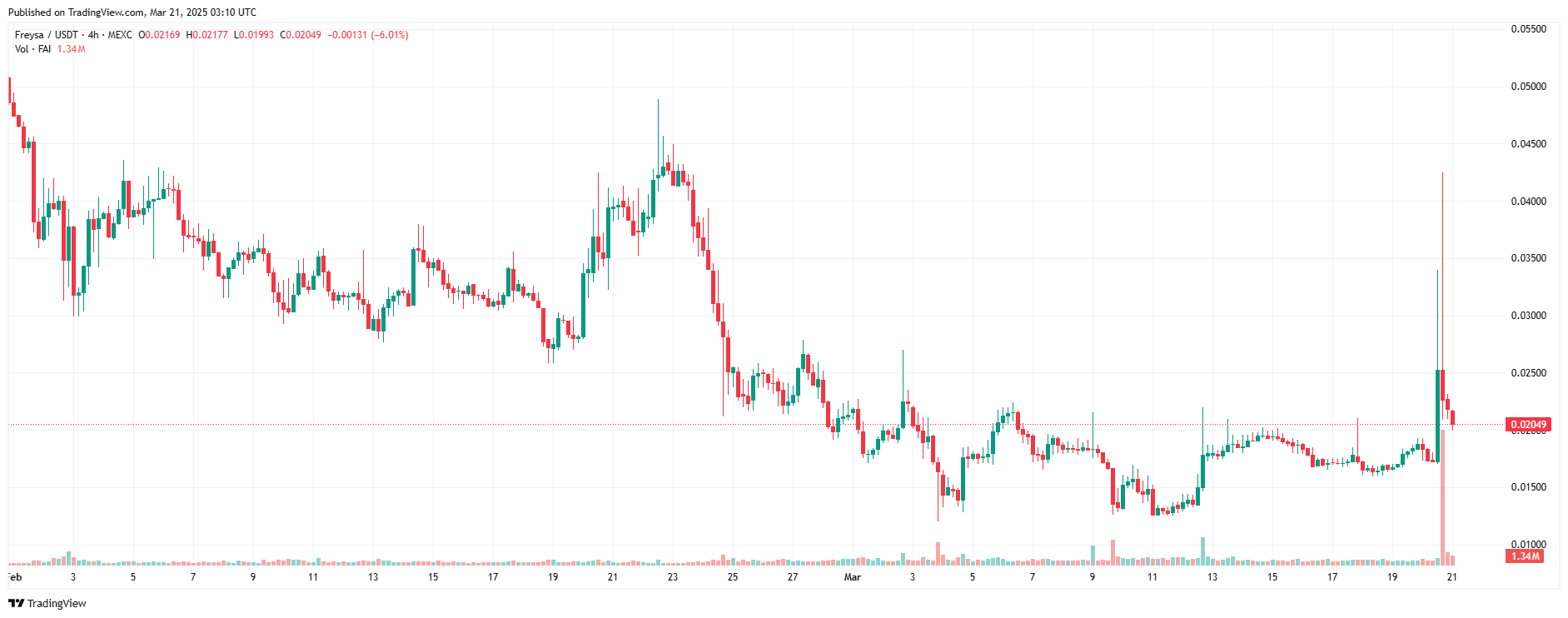The image size is (1568, 618).
Task: Click the '25' date label on the time axis
Action: click(x=733, y=576)
